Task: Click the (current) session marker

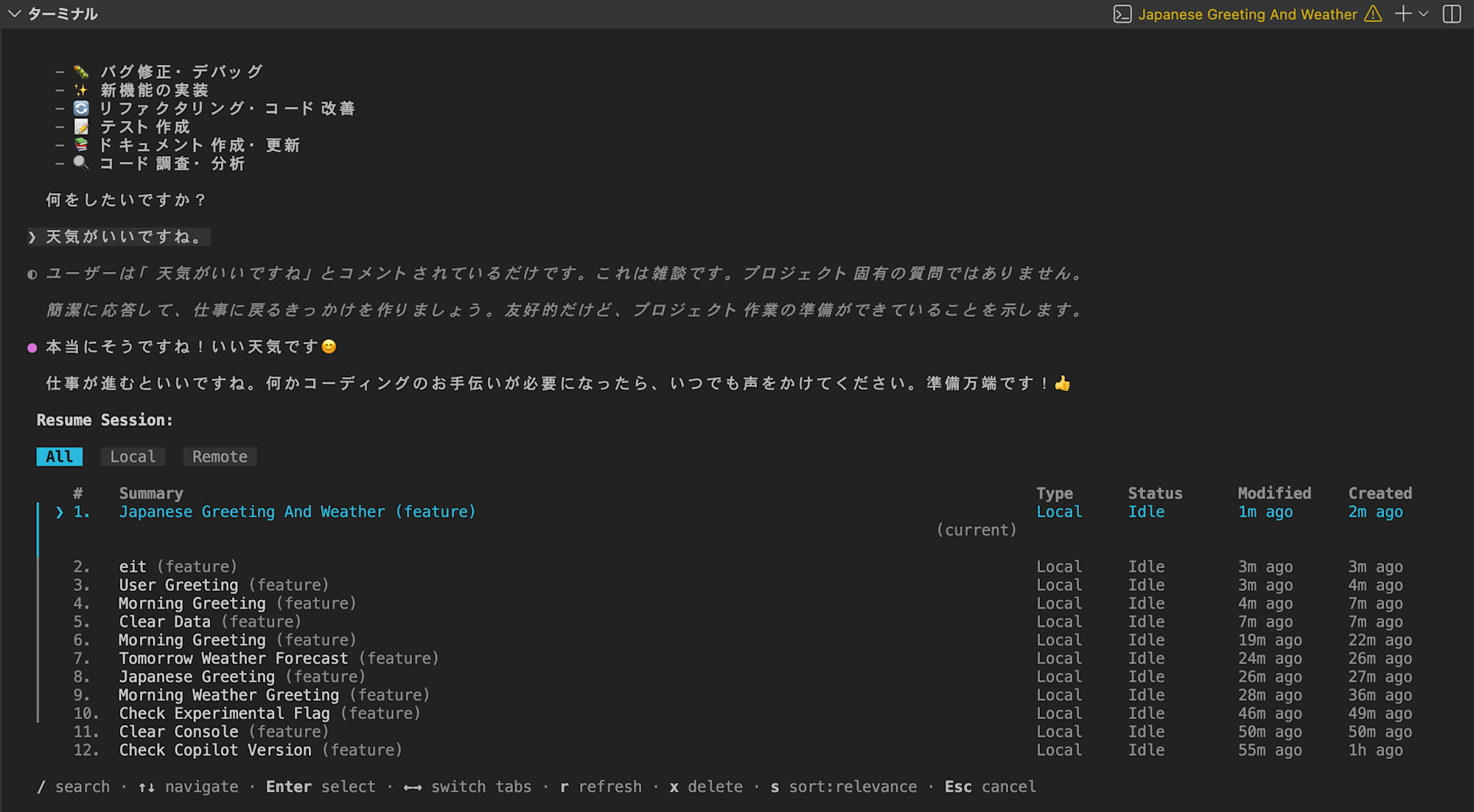Action: tap(977, 530)
